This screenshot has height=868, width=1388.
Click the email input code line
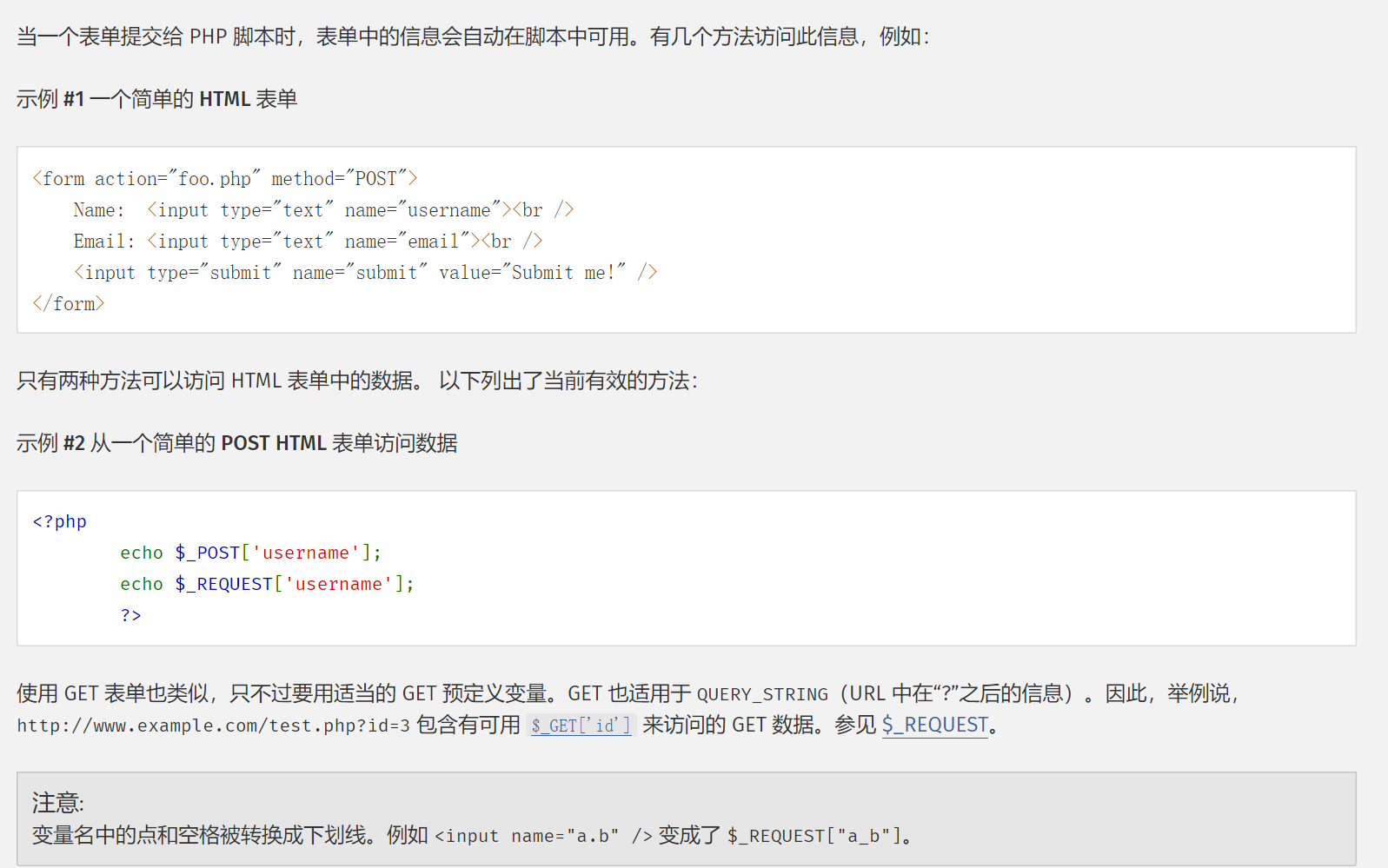tap(308, 242)
